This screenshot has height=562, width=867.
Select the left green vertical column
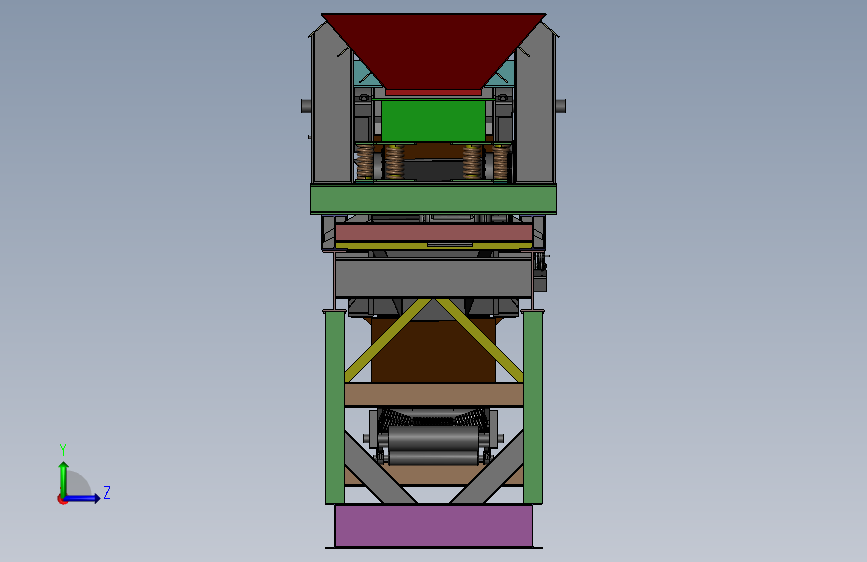pos(335,407)
